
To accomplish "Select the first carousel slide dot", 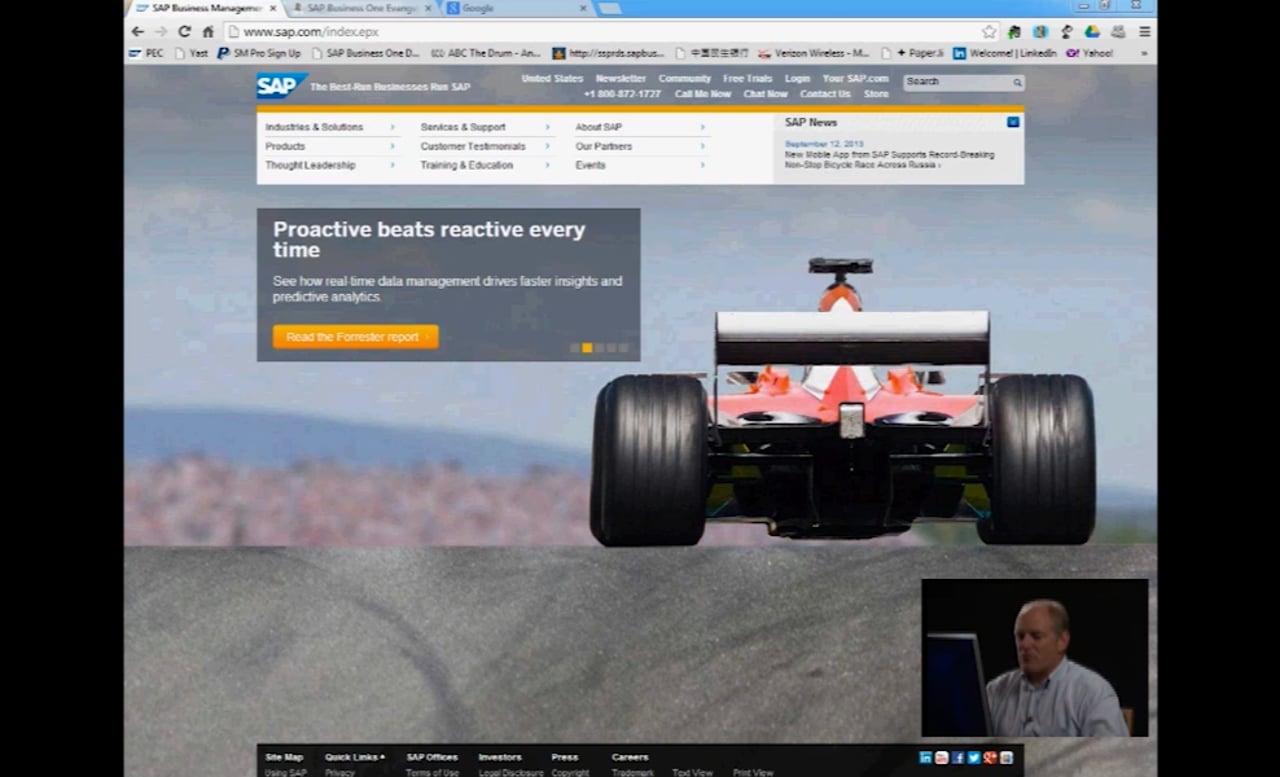I will click(575, 348).
